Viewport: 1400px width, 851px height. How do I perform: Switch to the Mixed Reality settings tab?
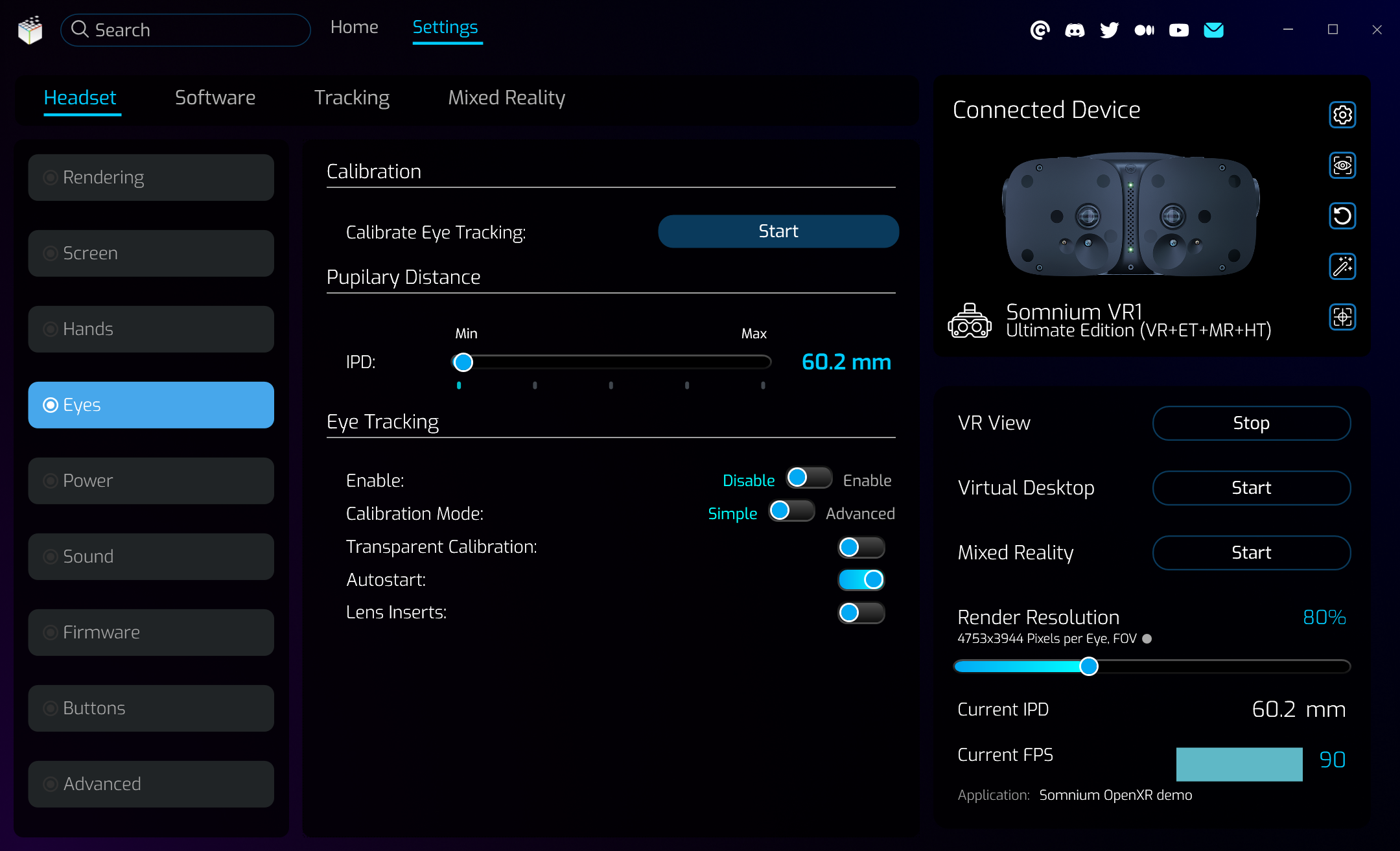pyautogui.click(x=507, y=99)
